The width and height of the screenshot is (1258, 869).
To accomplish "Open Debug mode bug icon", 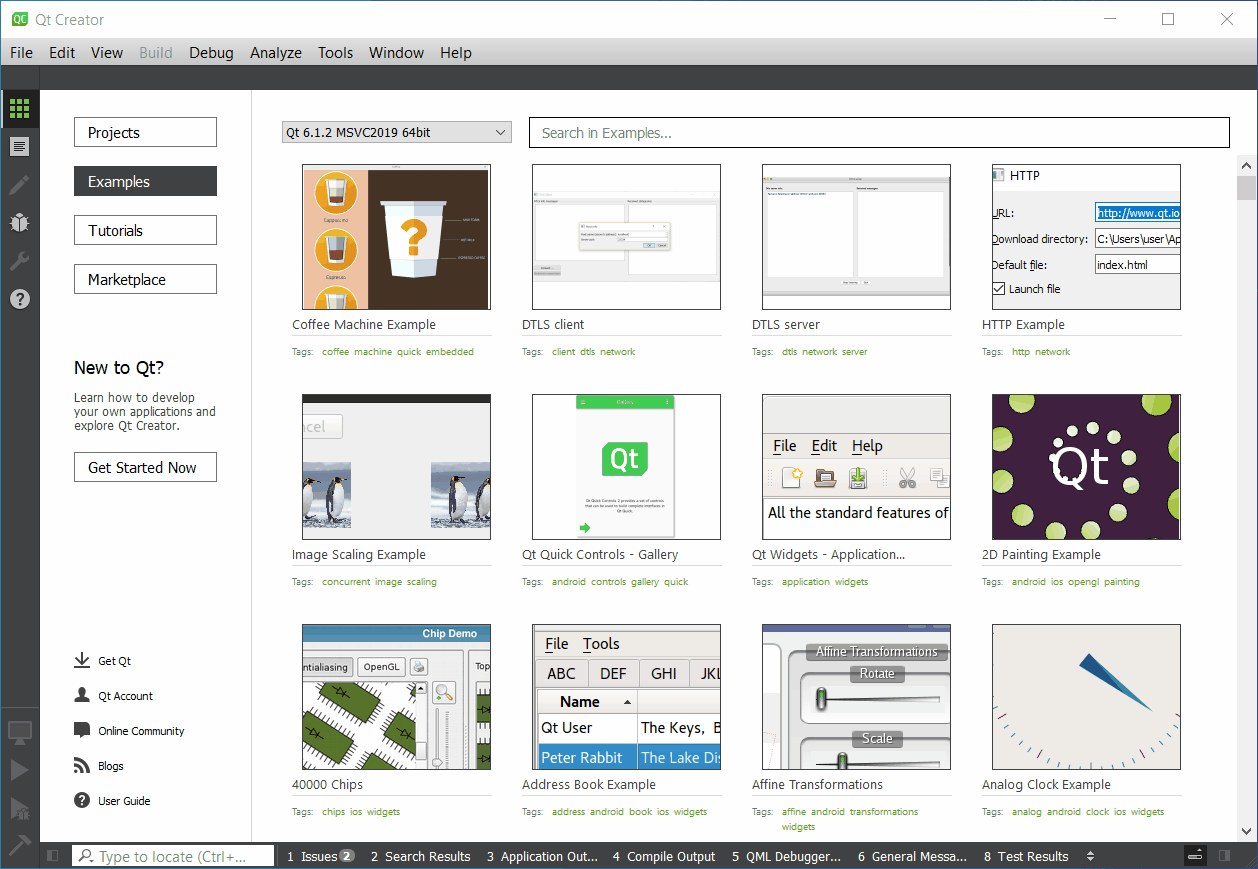I will coord(19,222).
